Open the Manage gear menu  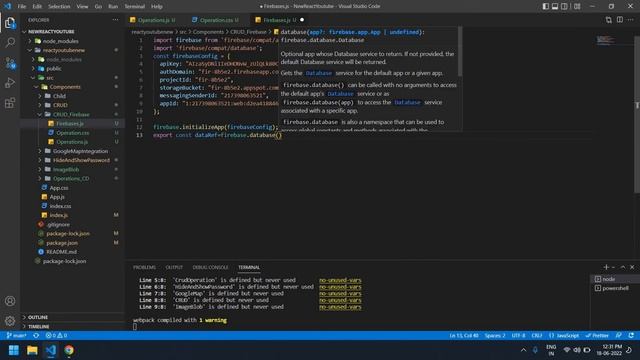coord(10,321)
